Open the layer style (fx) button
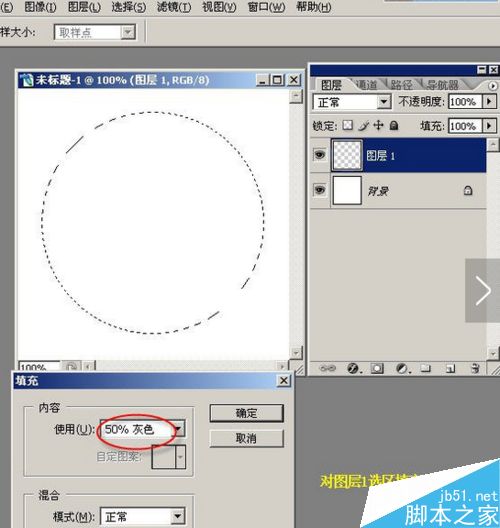Viewport: 500px width, 528px height. point(354,368)
